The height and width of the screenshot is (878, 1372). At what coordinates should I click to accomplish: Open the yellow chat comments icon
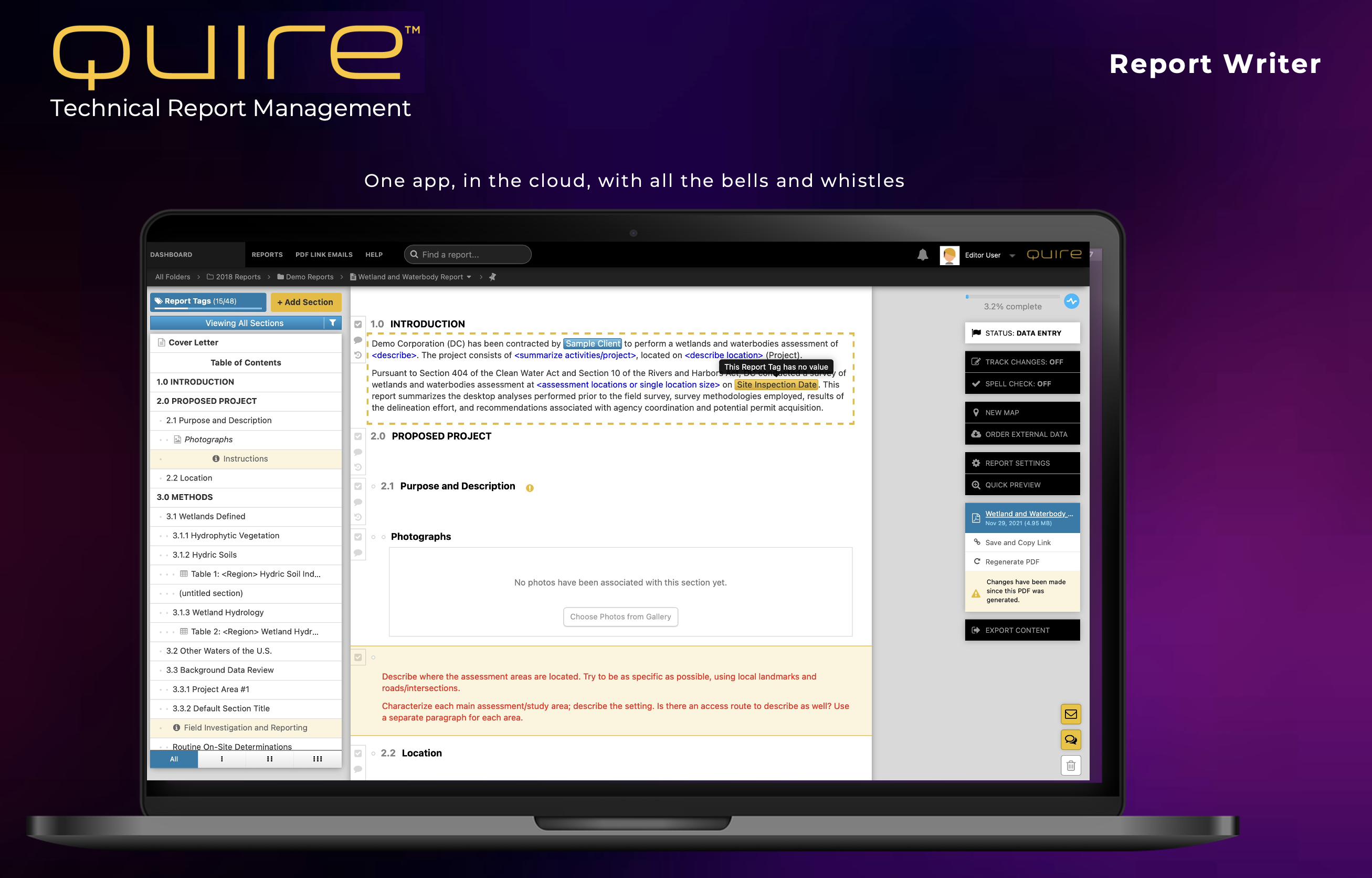[x=1071, y=739]
